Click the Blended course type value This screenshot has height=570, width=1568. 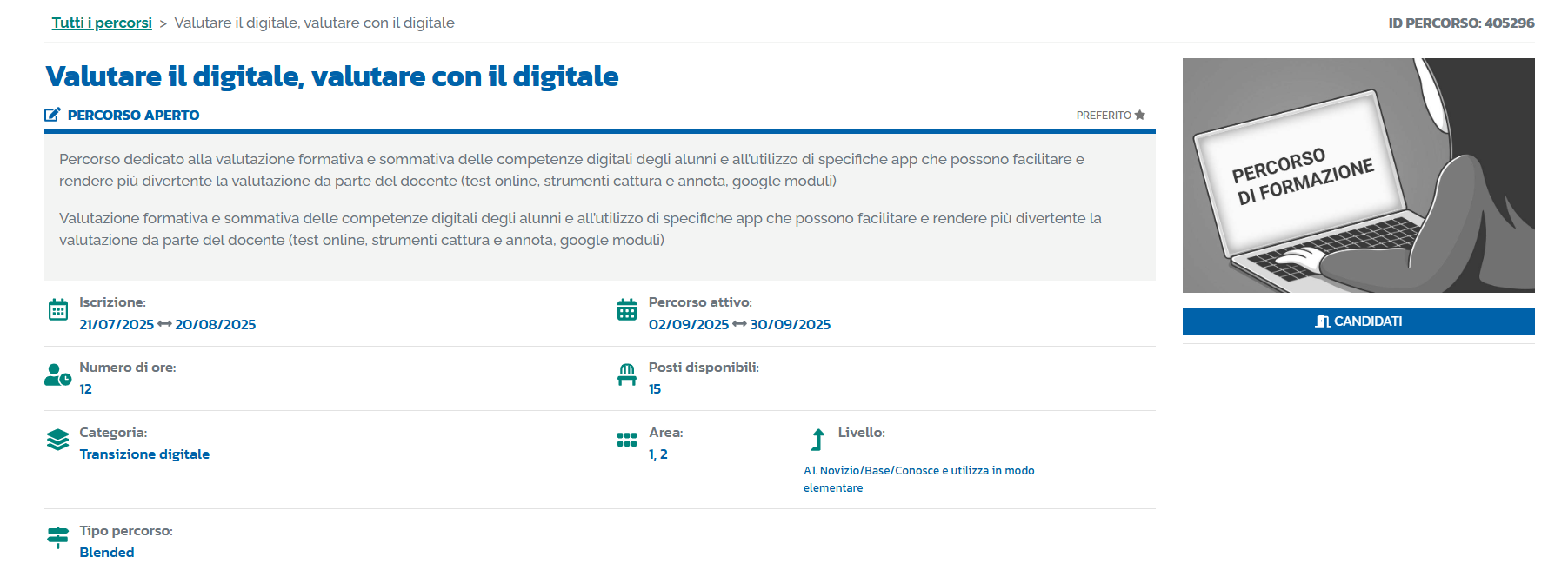coord(107,553)
